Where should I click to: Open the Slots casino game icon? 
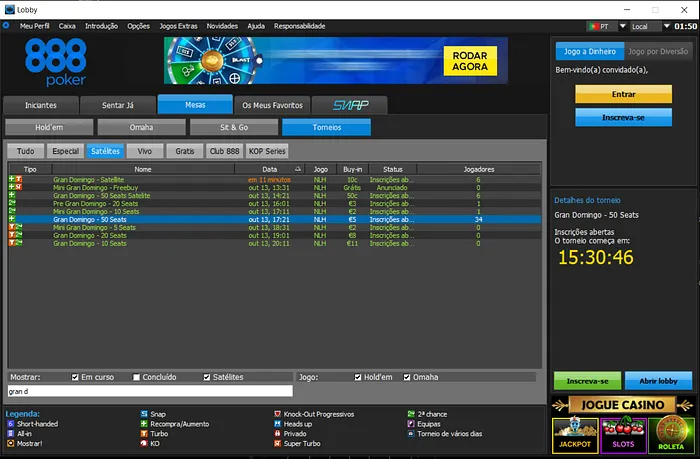(x=623, y=435)
